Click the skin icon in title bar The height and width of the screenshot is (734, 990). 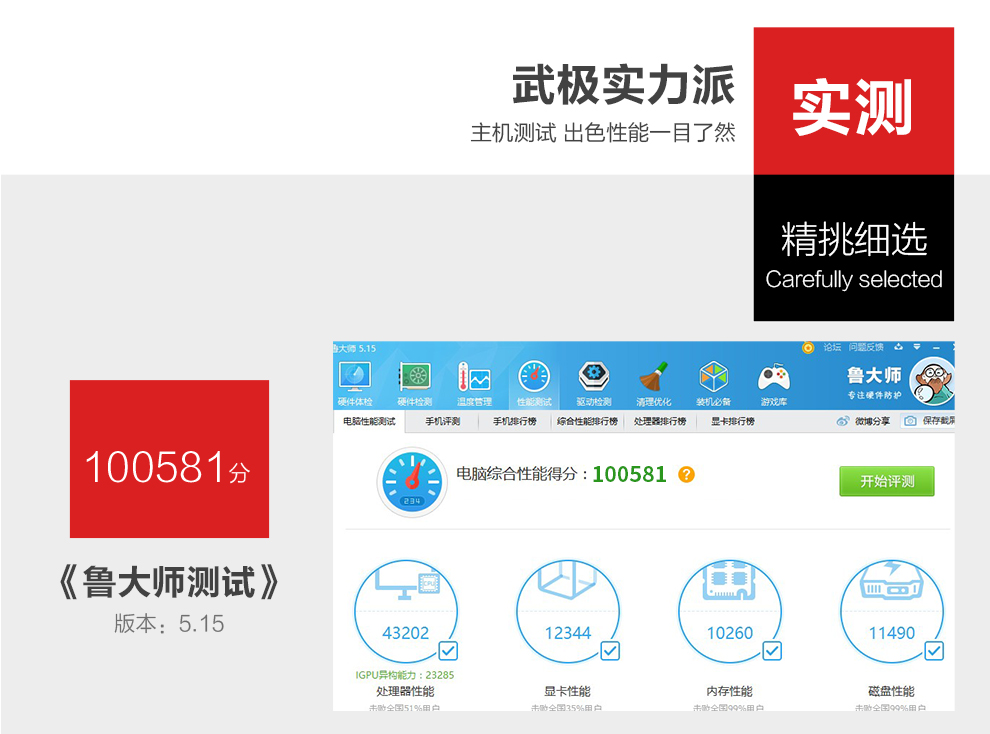click(x=898, y=347)
